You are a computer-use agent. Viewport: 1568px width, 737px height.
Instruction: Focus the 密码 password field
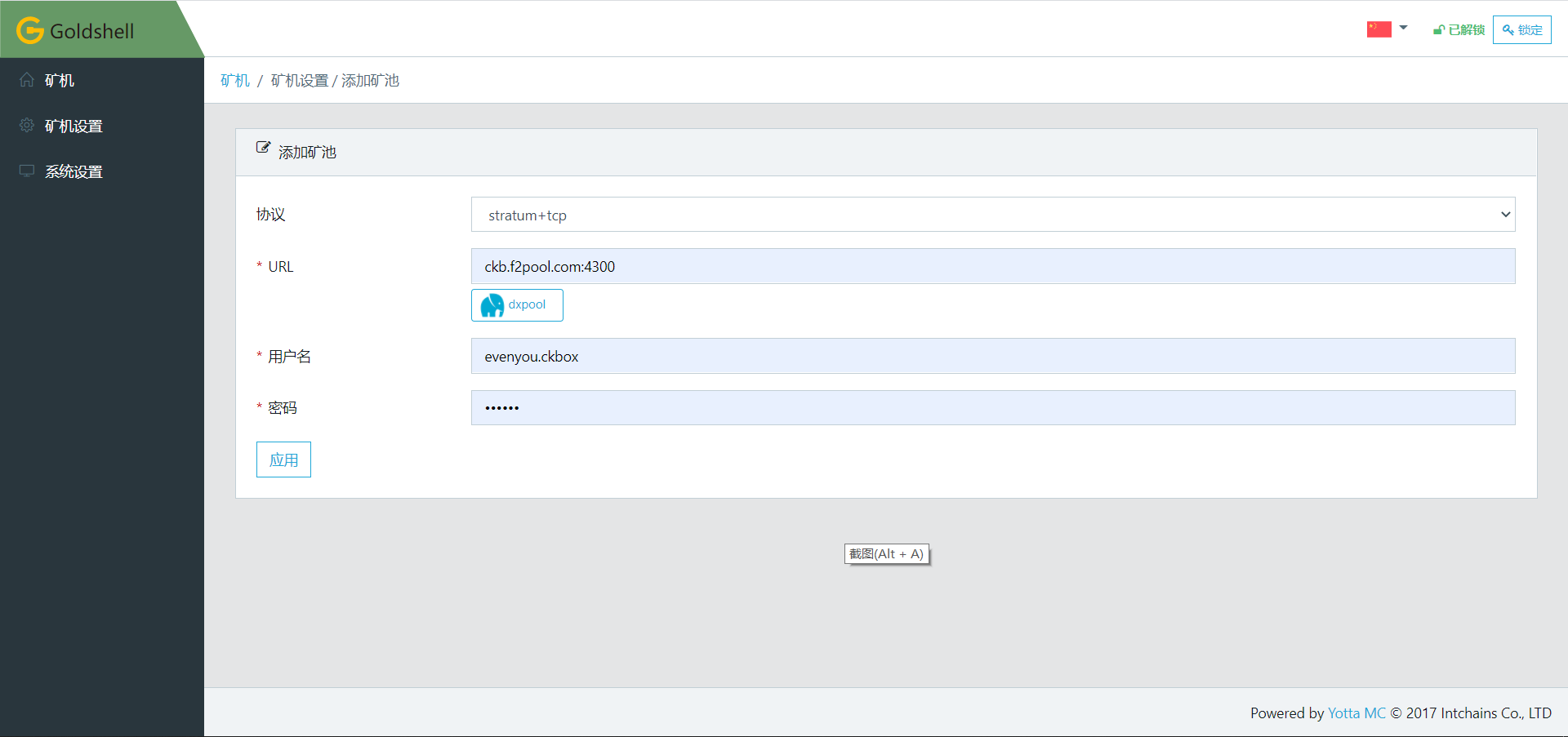click(992, 407)
